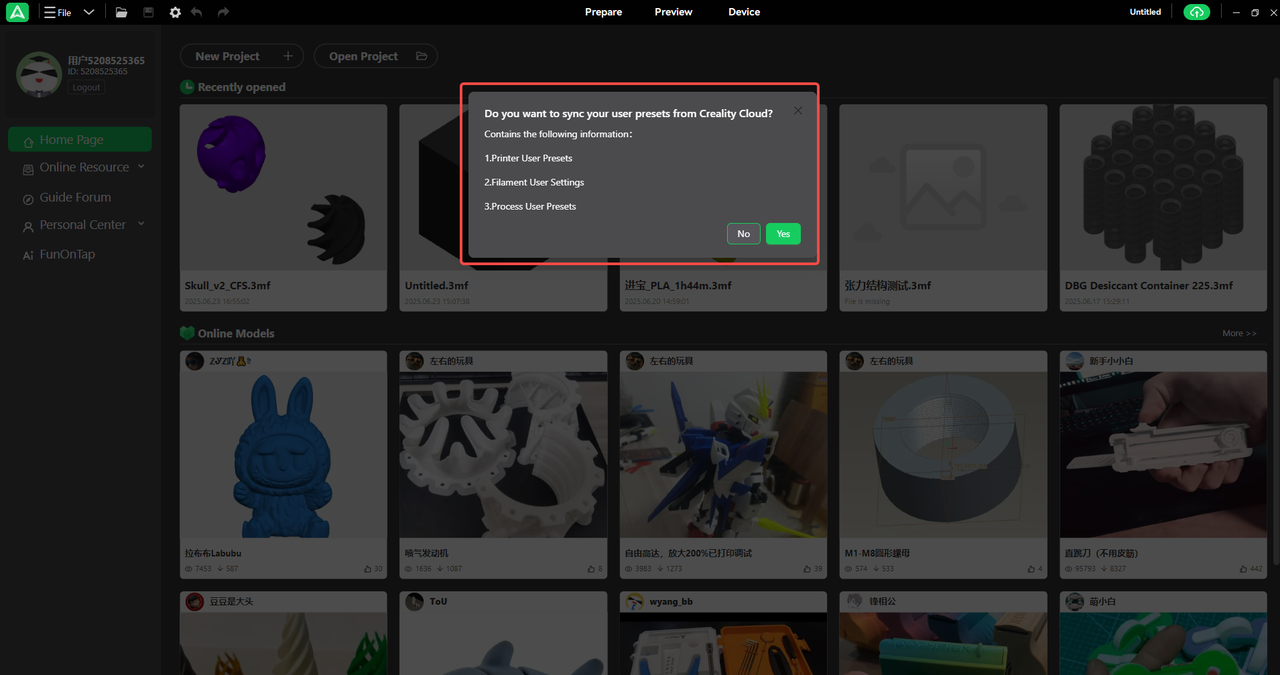This screenshot has height=675, width=1280.
Task: Click the like icon on Labubu card
Action: [x=368, y=569]
